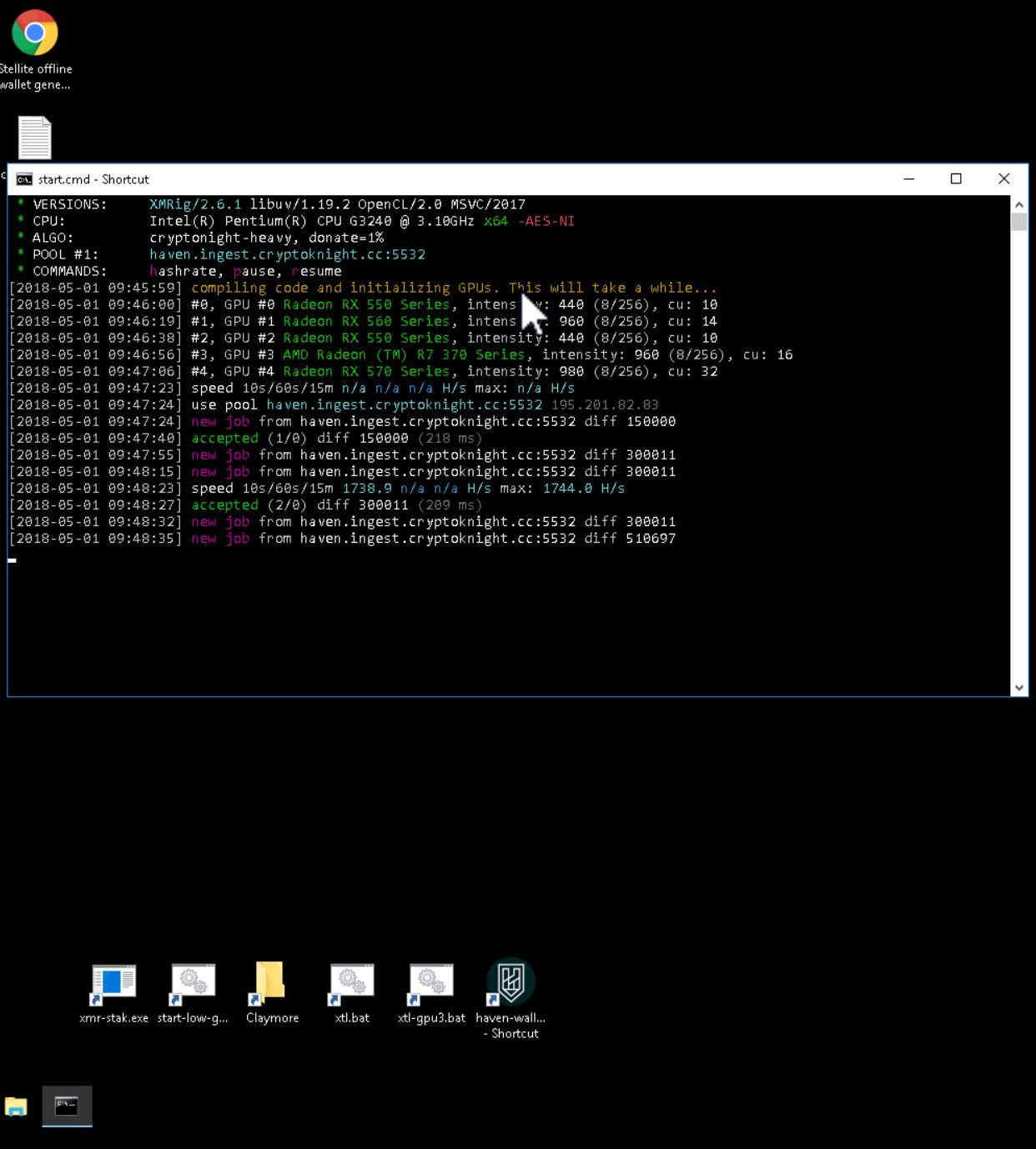The width and height of the screenshot is (1036, 1149).
Task: Maximize the start.cmd window
Action: tap(956, 179)
